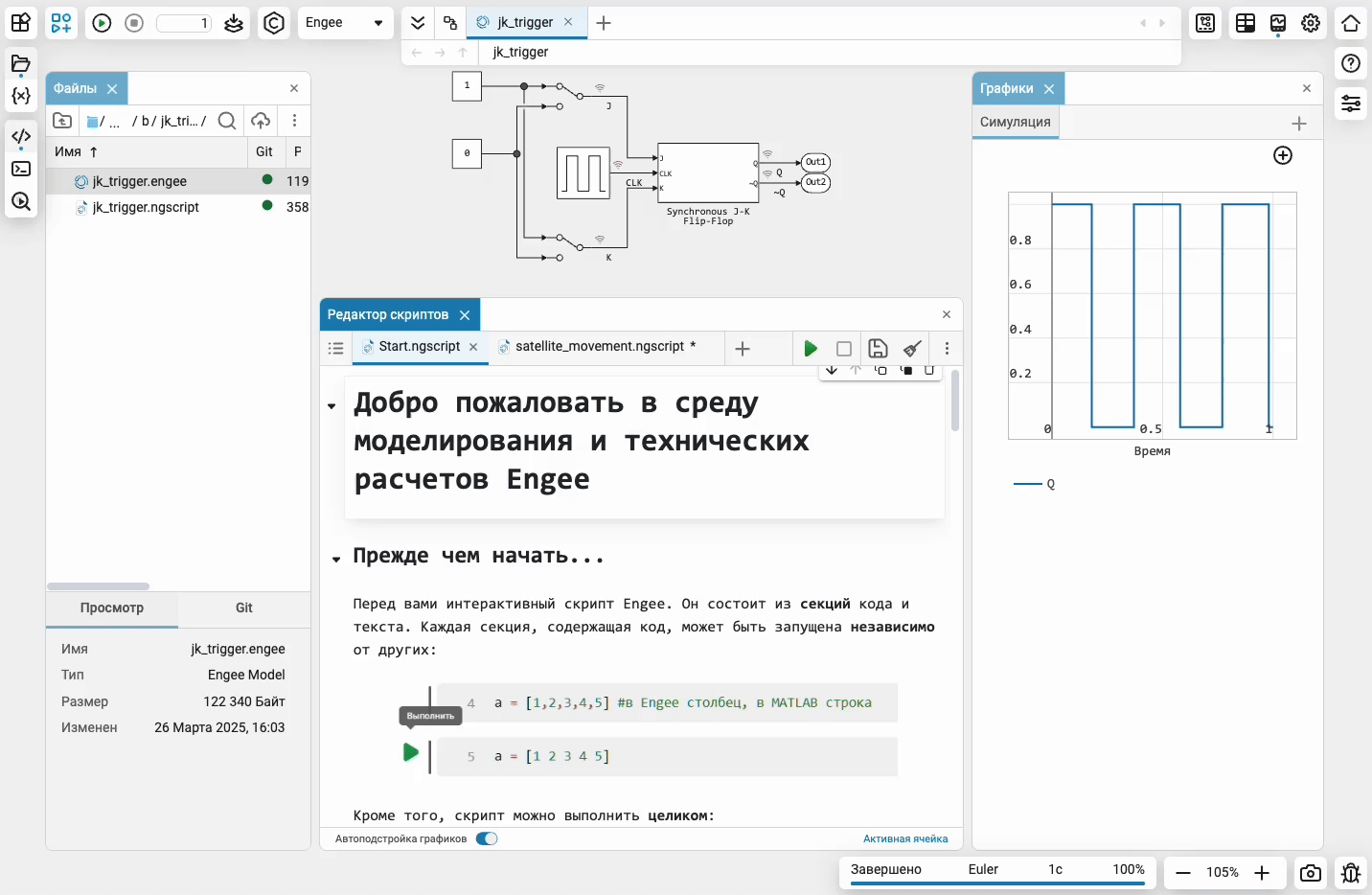Go up one folder in file browser

point(62,121)
